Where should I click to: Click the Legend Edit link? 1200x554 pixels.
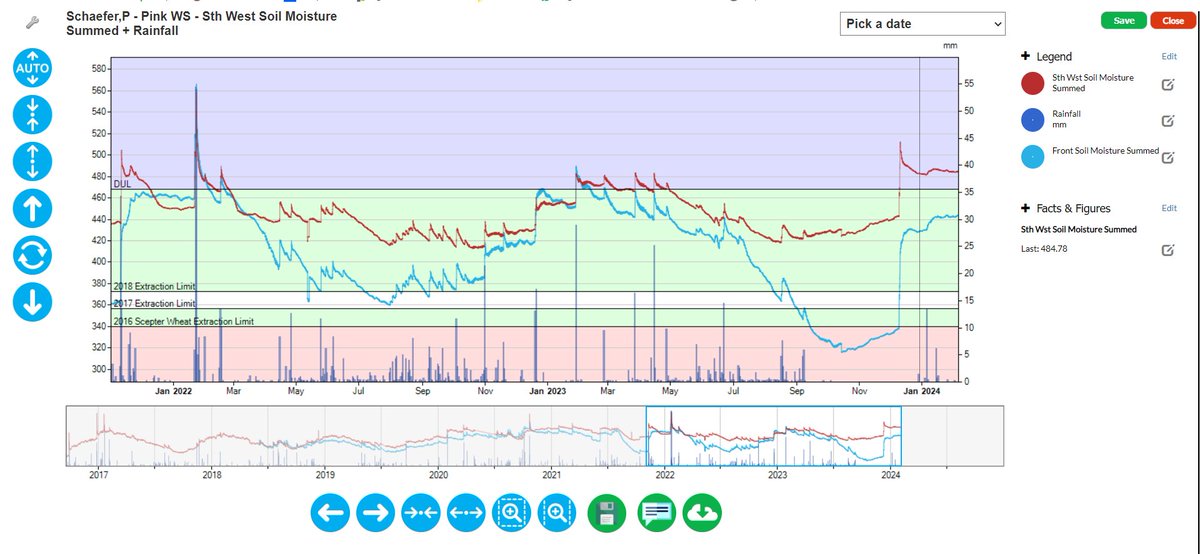click(x=1169, y=57)
